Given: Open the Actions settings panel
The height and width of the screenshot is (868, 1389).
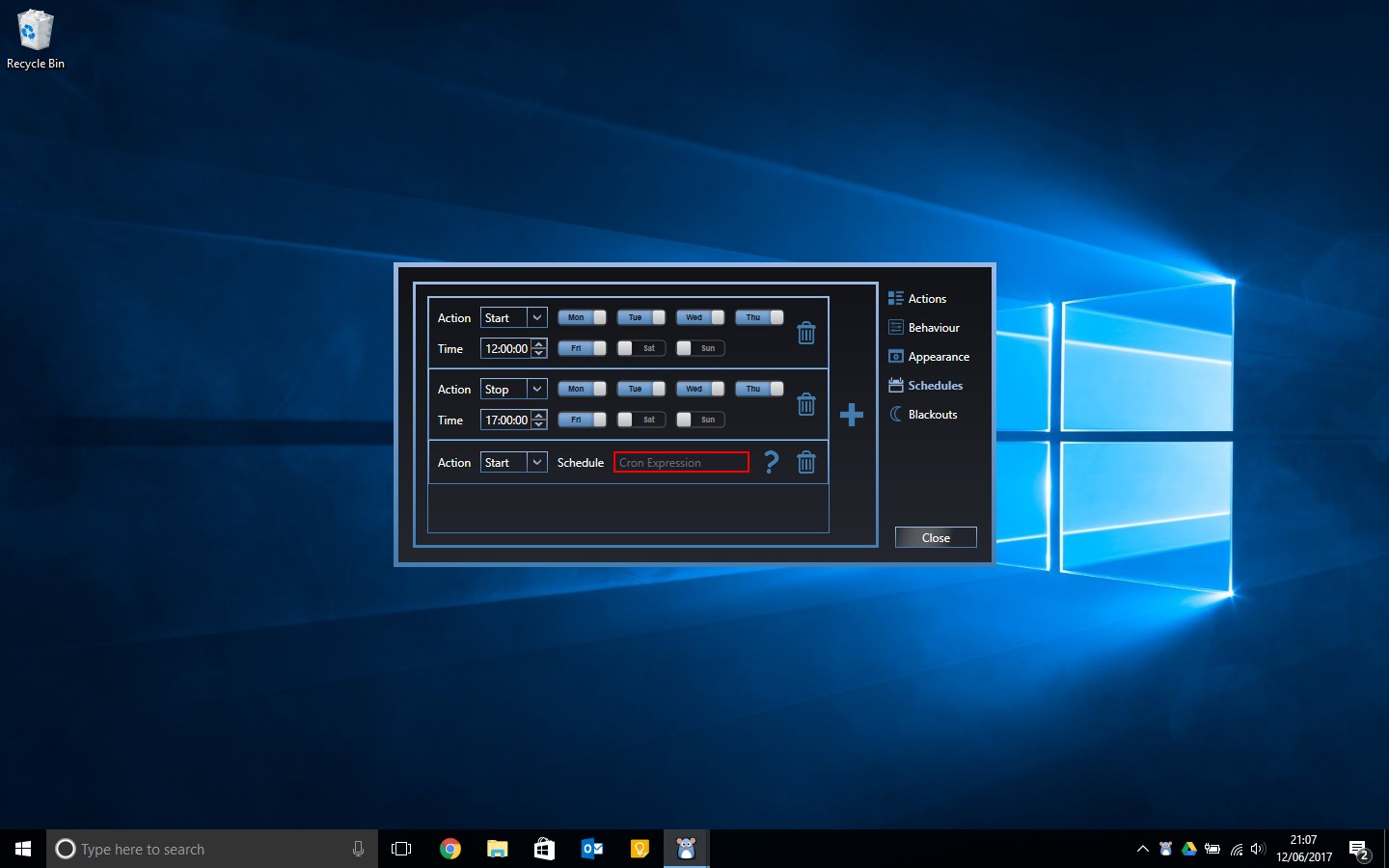Looking at the screenshot, I should point(926,298).
